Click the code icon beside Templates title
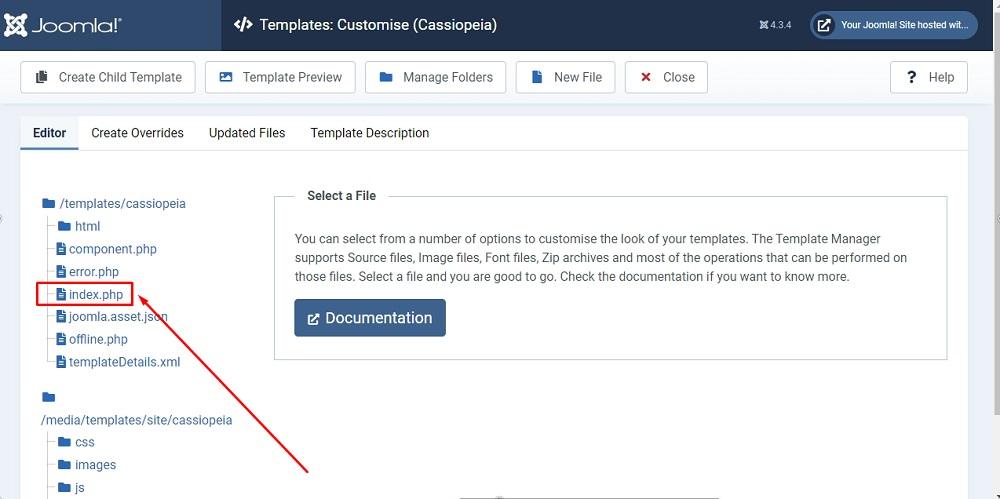This screenshot has width=1000, height=499. (243, 25)
